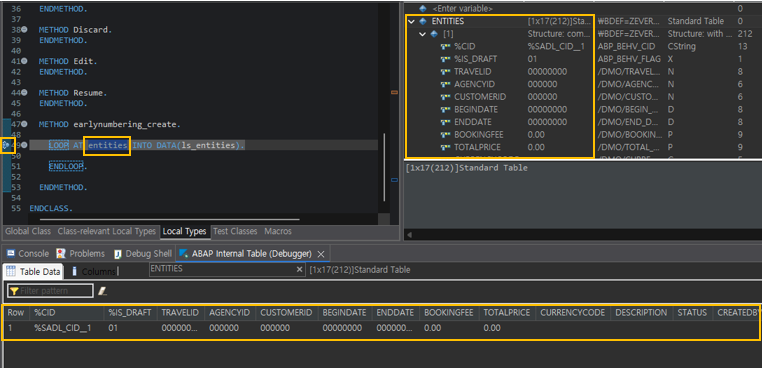Switch to the Macros tab
Screen dimensions: 762x368
[278, 231]
